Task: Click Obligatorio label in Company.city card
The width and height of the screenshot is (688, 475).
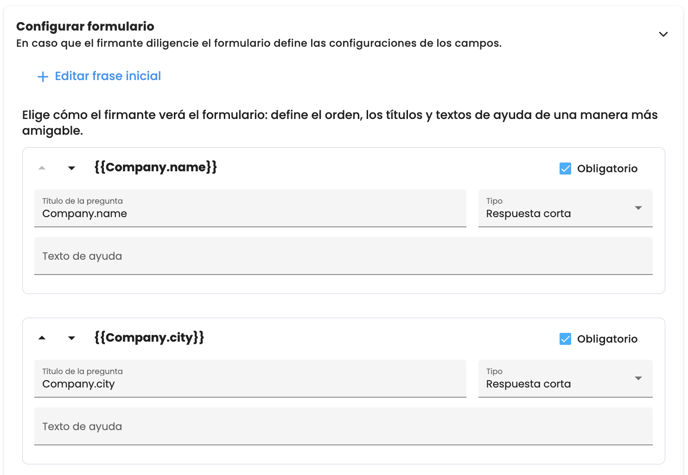Action: (607, 339)
